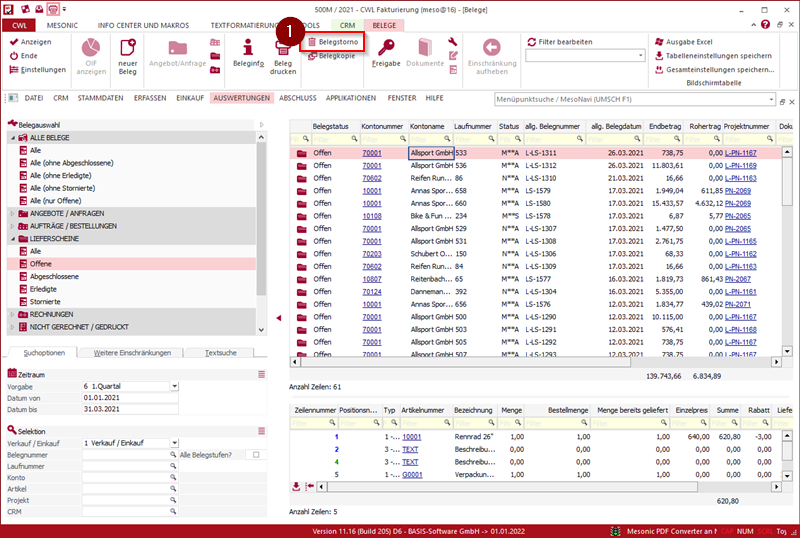The width and height of the screenshot is (800, 538).
Task: Select Abgeschlossene under Lieferscheine
Action: [x=53, y=276]
